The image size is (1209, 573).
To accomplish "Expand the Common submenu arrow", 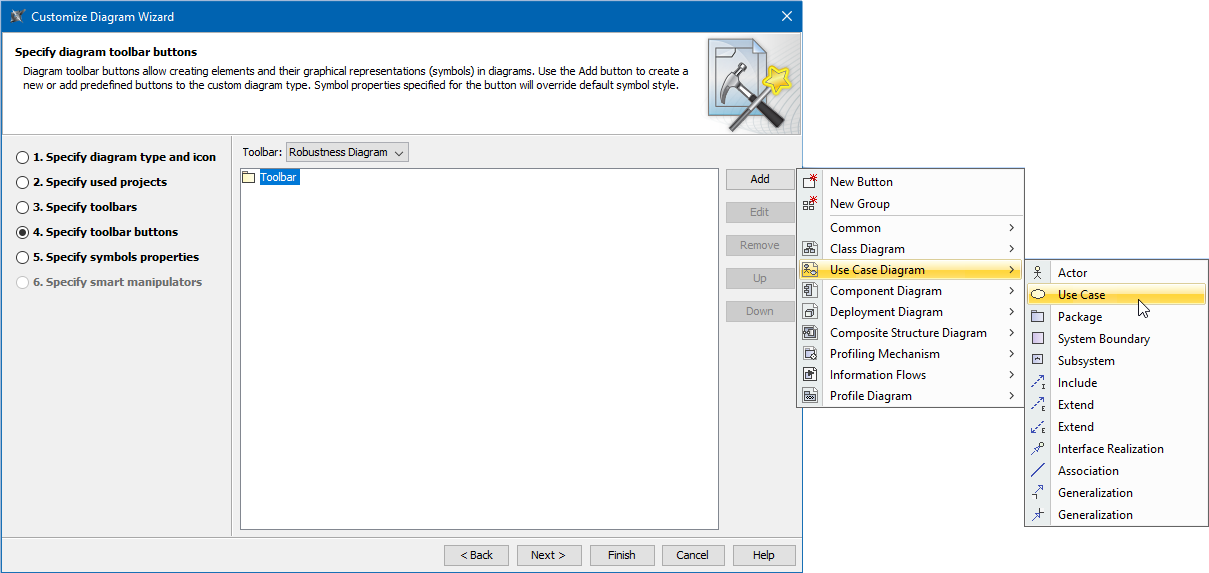I will [x=1012, y=228].
